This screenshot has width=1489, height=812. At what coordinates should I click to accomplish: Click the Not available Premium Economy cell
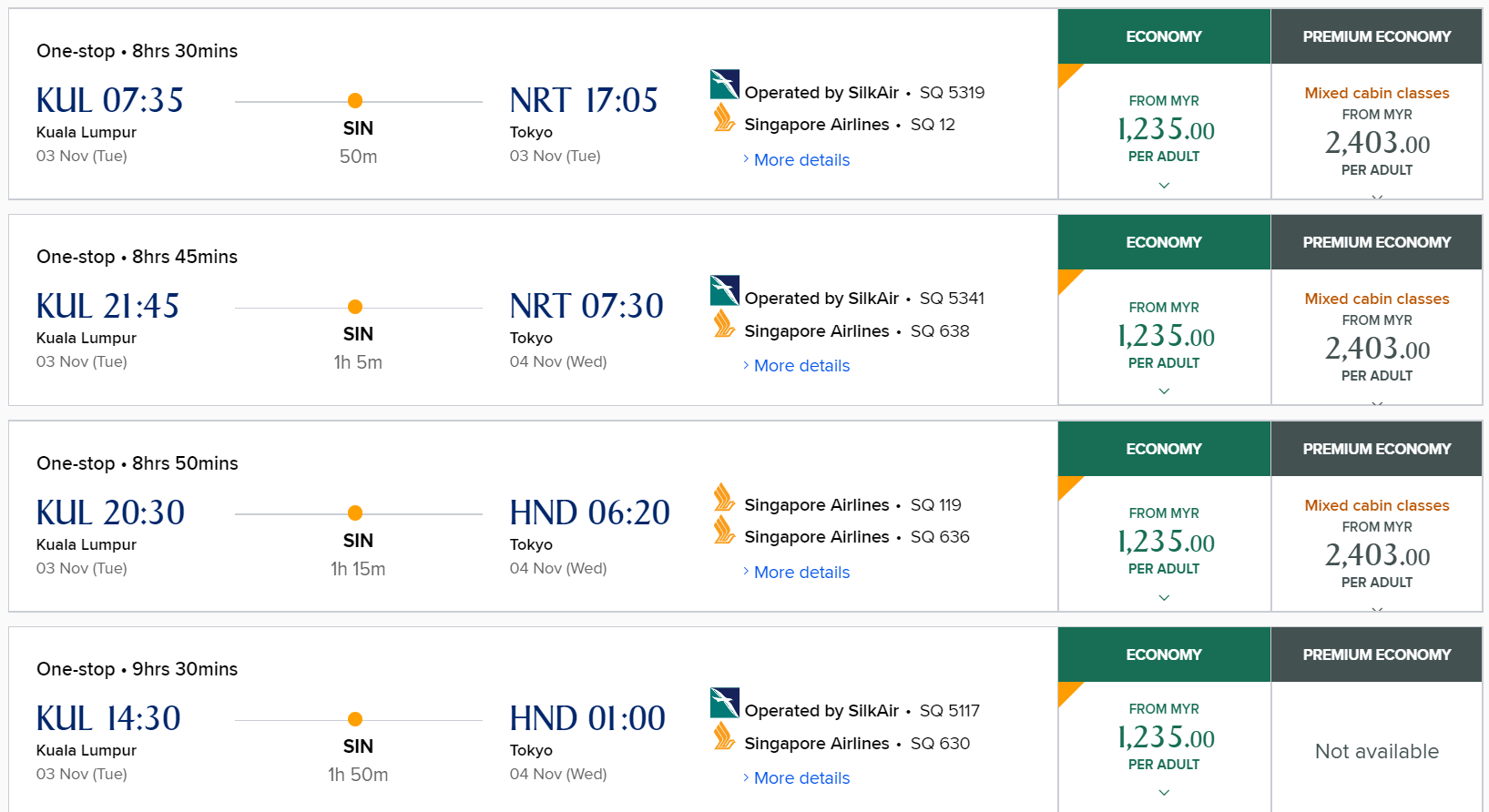(x=1376, y=752)
